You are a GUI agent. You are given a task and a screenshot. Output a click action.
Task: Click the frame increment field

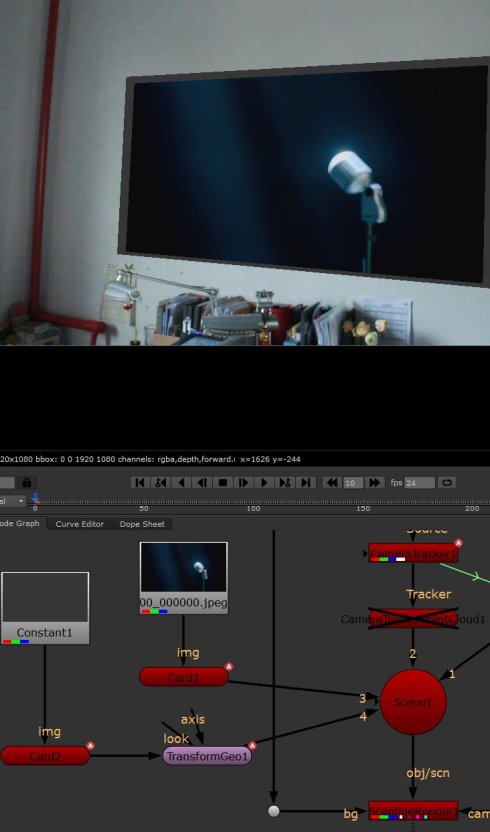point(353,483)
